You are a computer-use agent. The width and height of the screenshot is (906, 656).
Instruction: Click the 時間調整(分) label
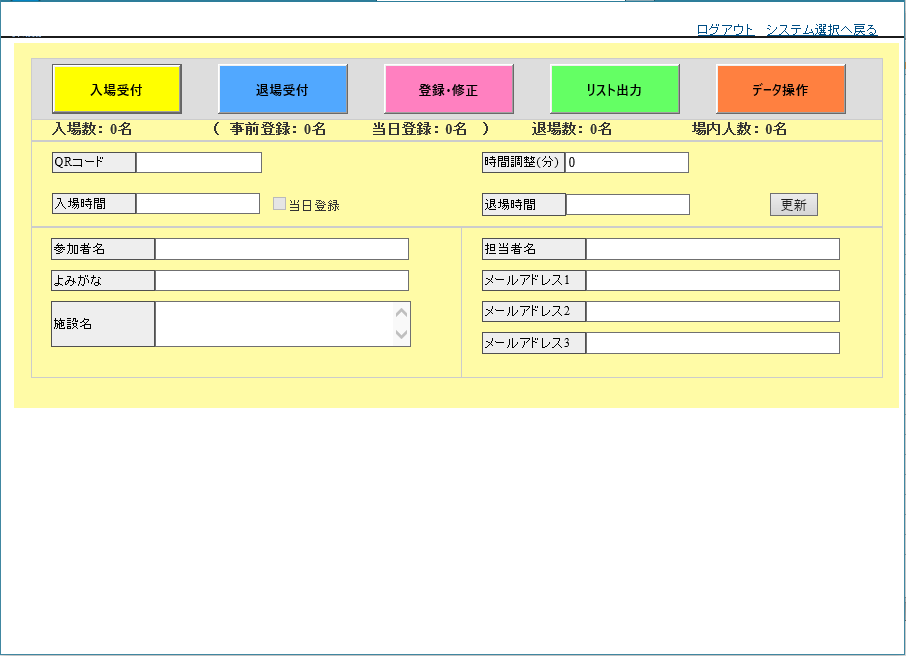[523, 162]
